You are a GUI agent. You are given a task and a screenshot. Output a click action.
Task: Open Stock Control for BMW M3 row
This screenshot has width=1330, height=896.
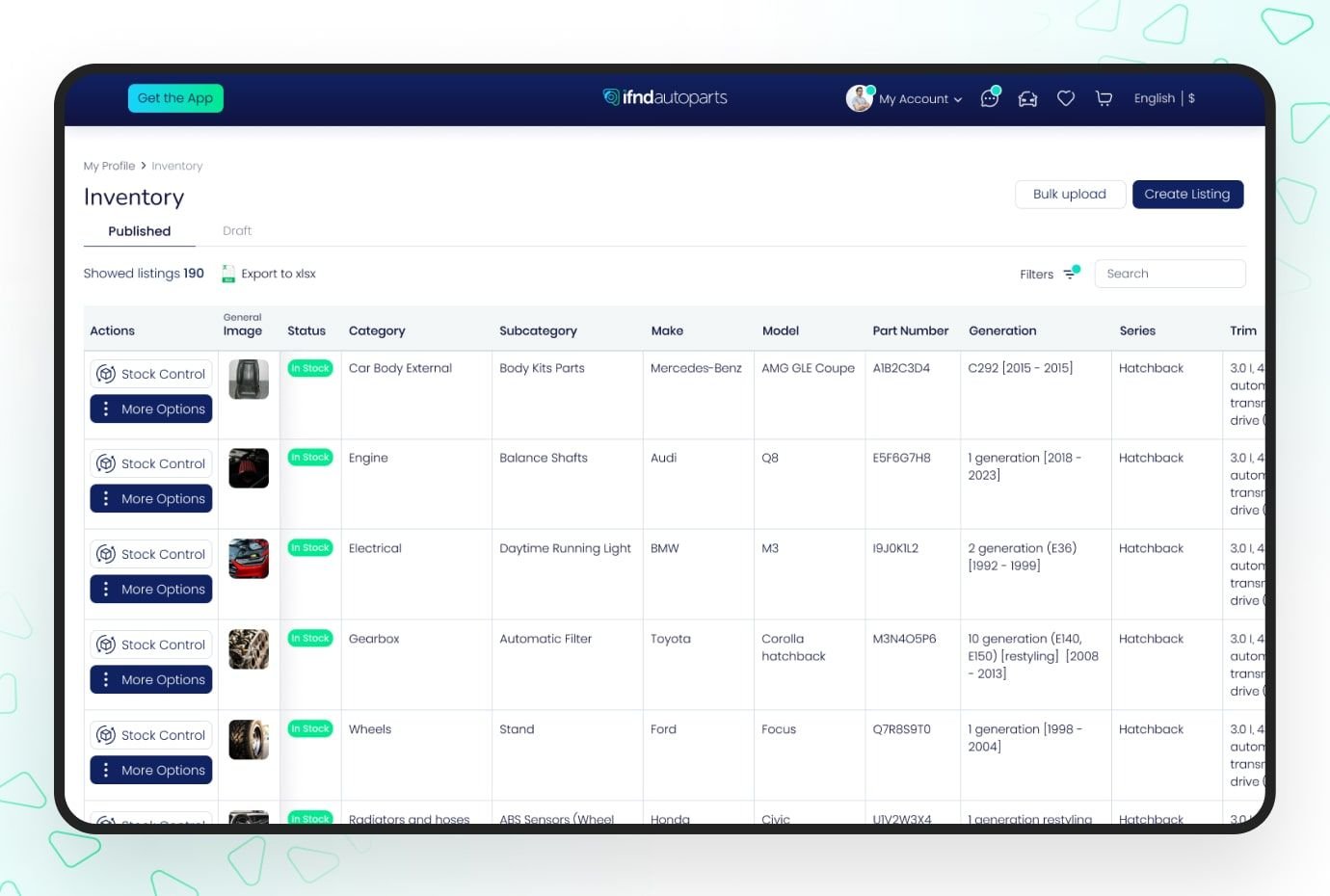151,554
